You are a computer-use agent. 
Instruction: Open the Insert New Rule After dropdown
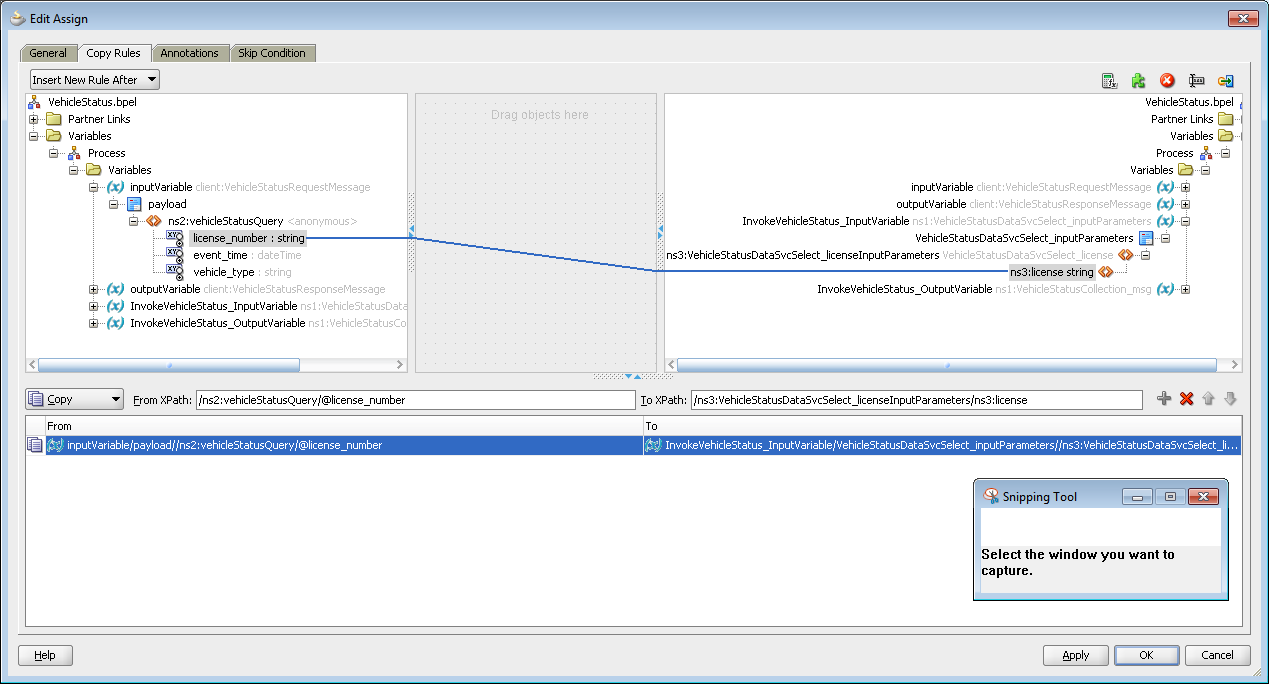[x=95, y=80]
